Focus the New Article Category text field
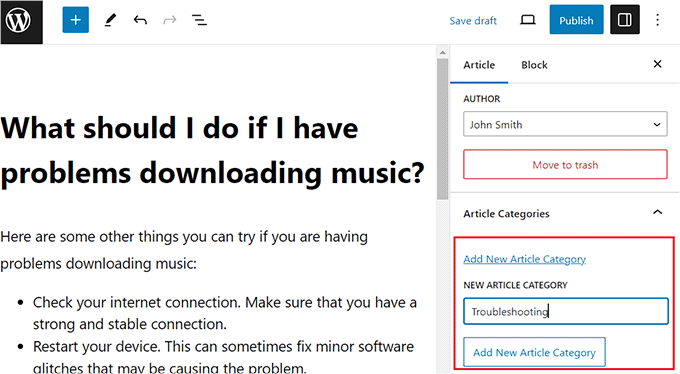680x374 pixels. [566, 311]
